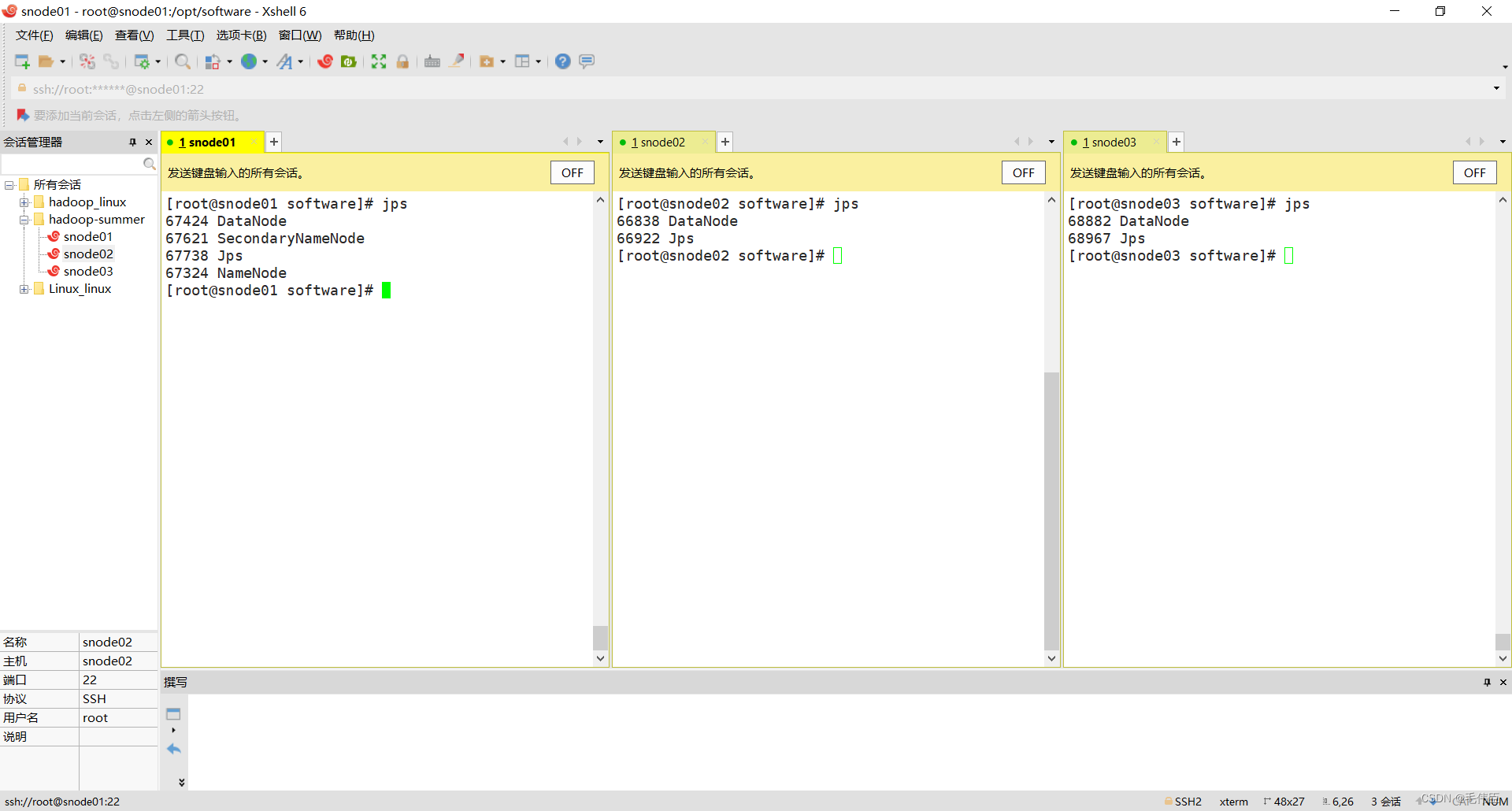Add new tab next to snode01 tab
1512x811 pixels.
[274, 142]
